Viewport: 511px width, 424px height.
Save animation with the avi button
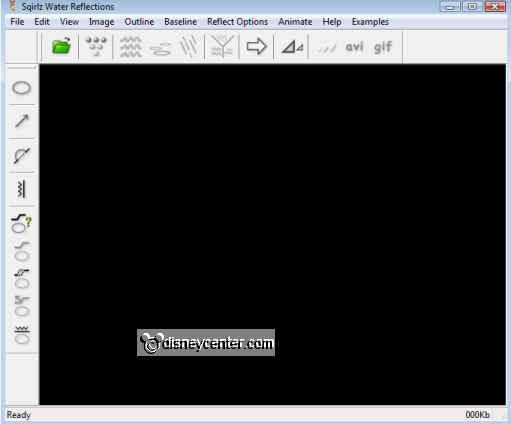tap(354, 47)
